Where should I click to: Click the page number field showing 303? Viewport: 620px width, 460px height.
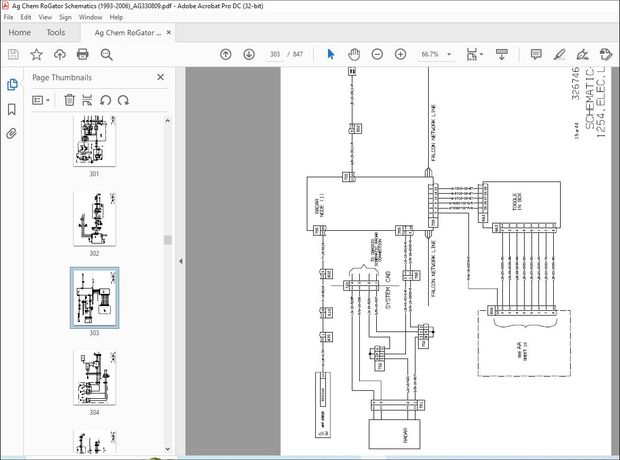coord(275,54)
